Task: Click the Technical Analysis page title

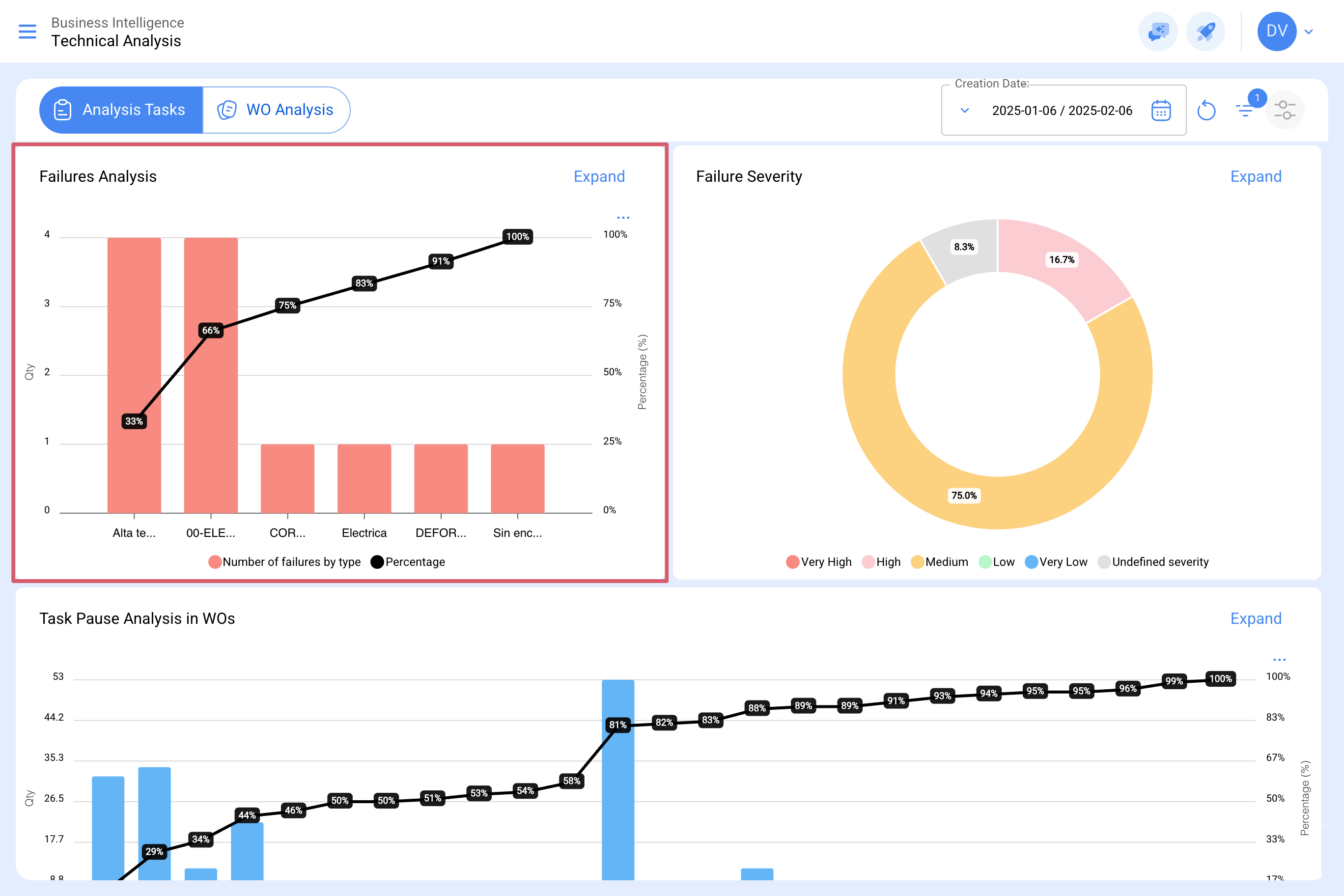Action: pyautogui.click(x=116, y=41)
